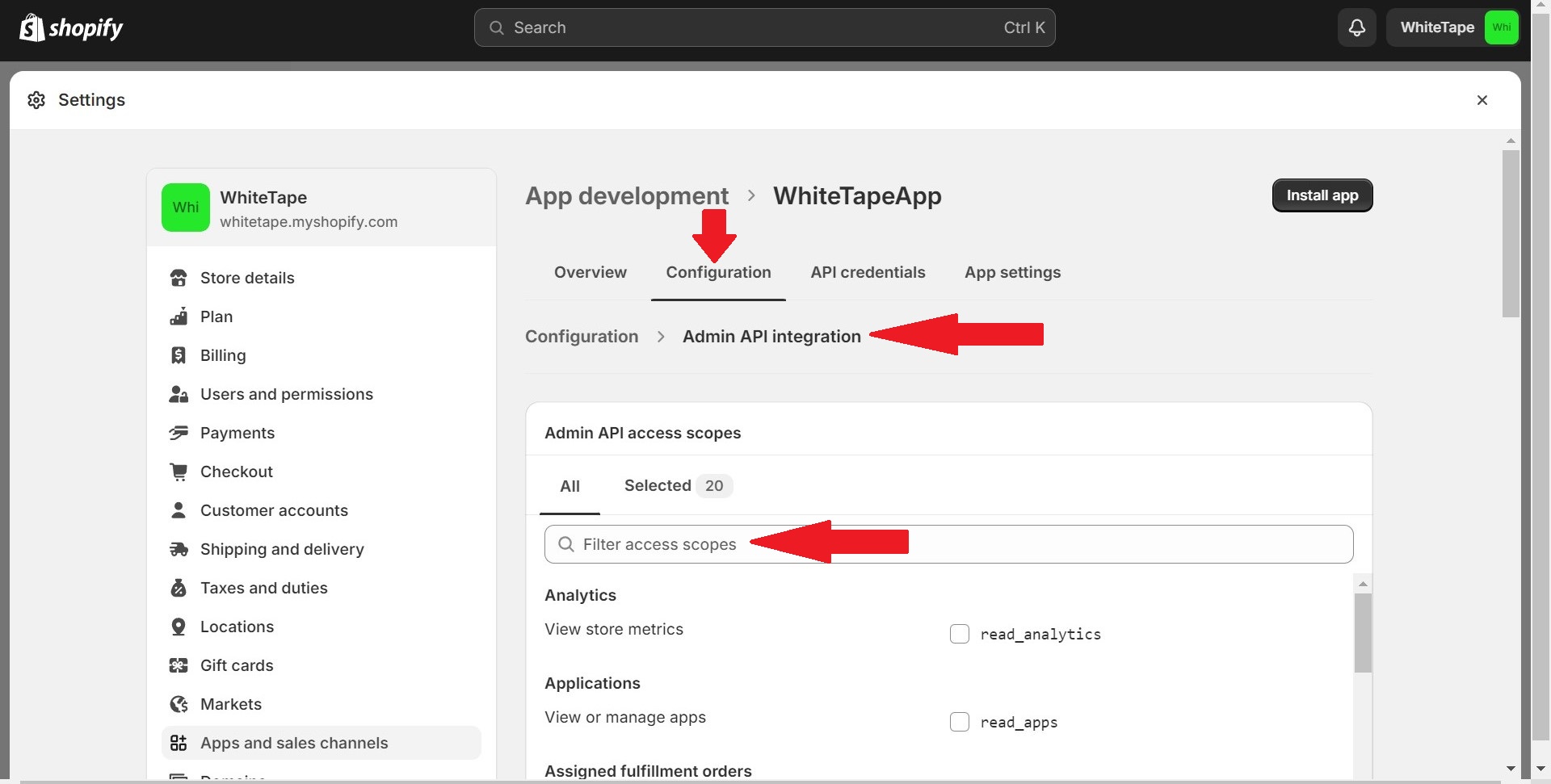The image size is (1551, 784).
Task: Click the Gift cards icon
Action: [x=179, y=665]
